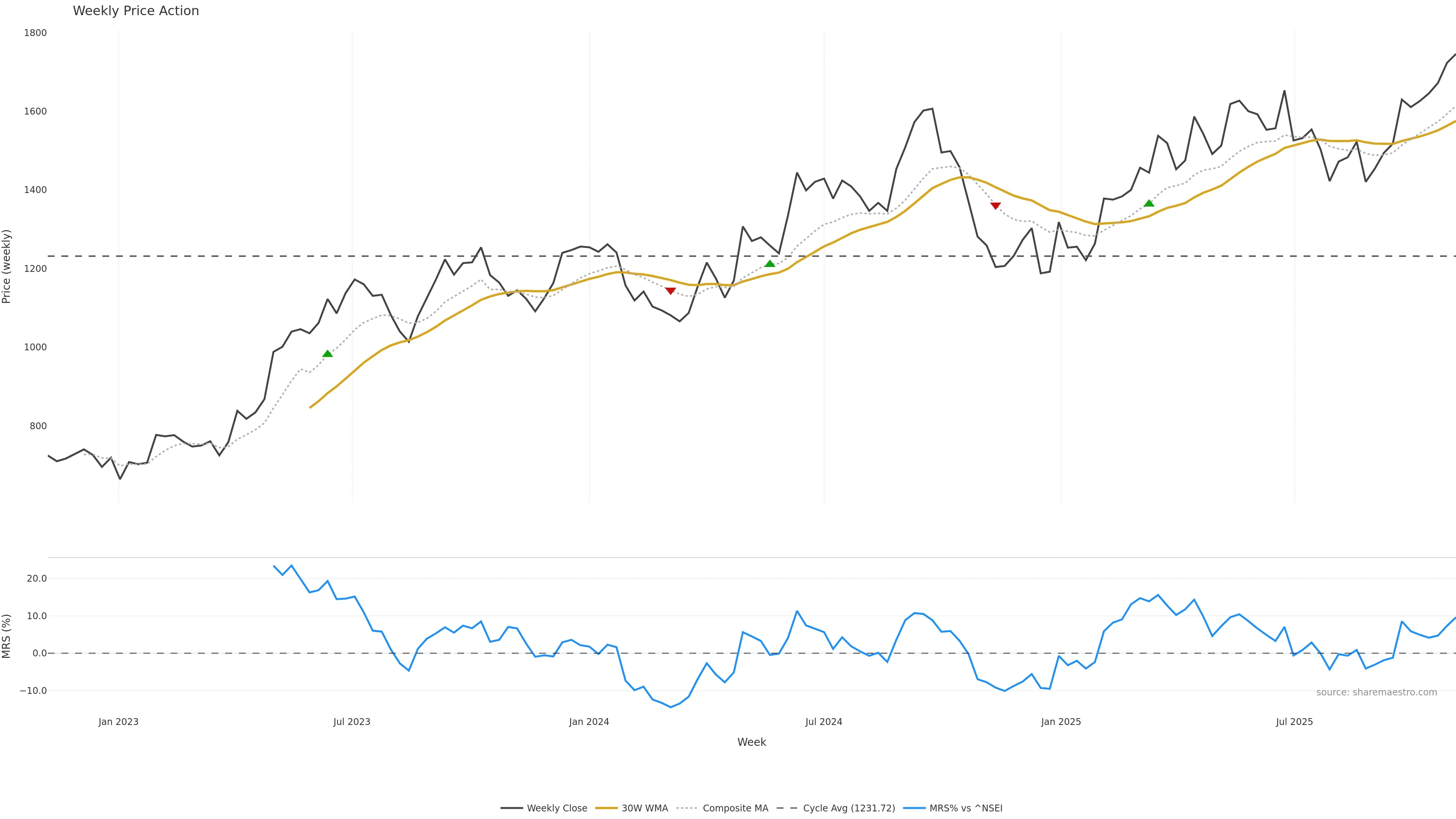Click the red down-triangle marker near March 2024
The width and height of the screenshot is (1456, 819).
pyautogui.click(x=670, y=290)
